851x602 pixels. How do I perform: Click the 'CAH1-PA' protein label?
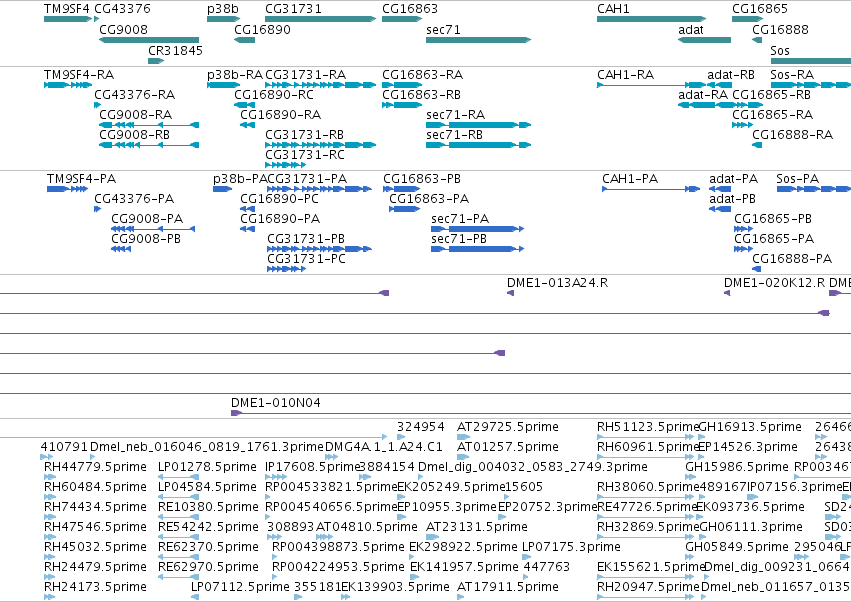pyautogui.click(x=630, y=179)
